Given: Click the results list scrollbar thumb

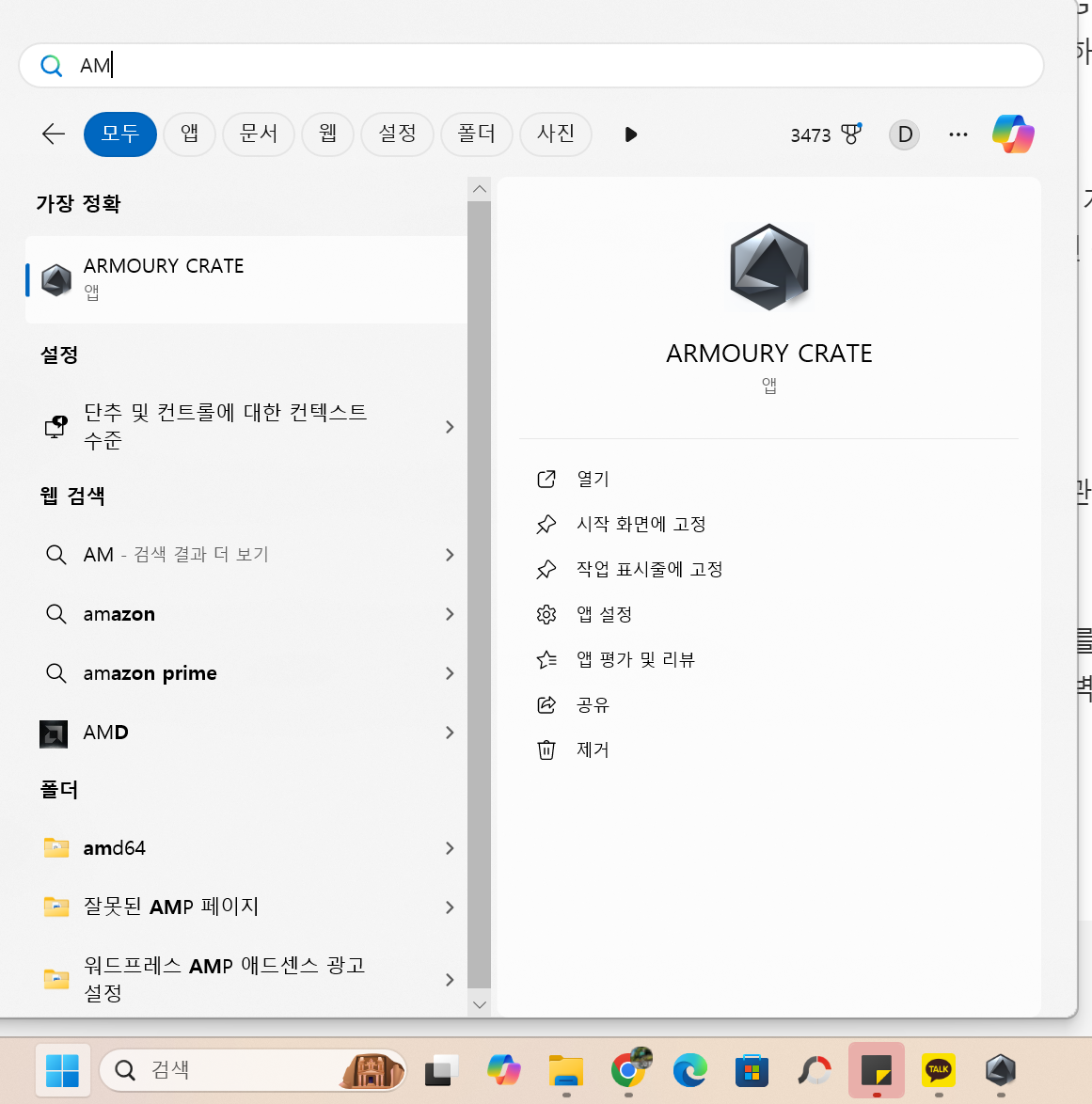Looking at the screenshot, I should pyautogui.click(x=480, y=595).
